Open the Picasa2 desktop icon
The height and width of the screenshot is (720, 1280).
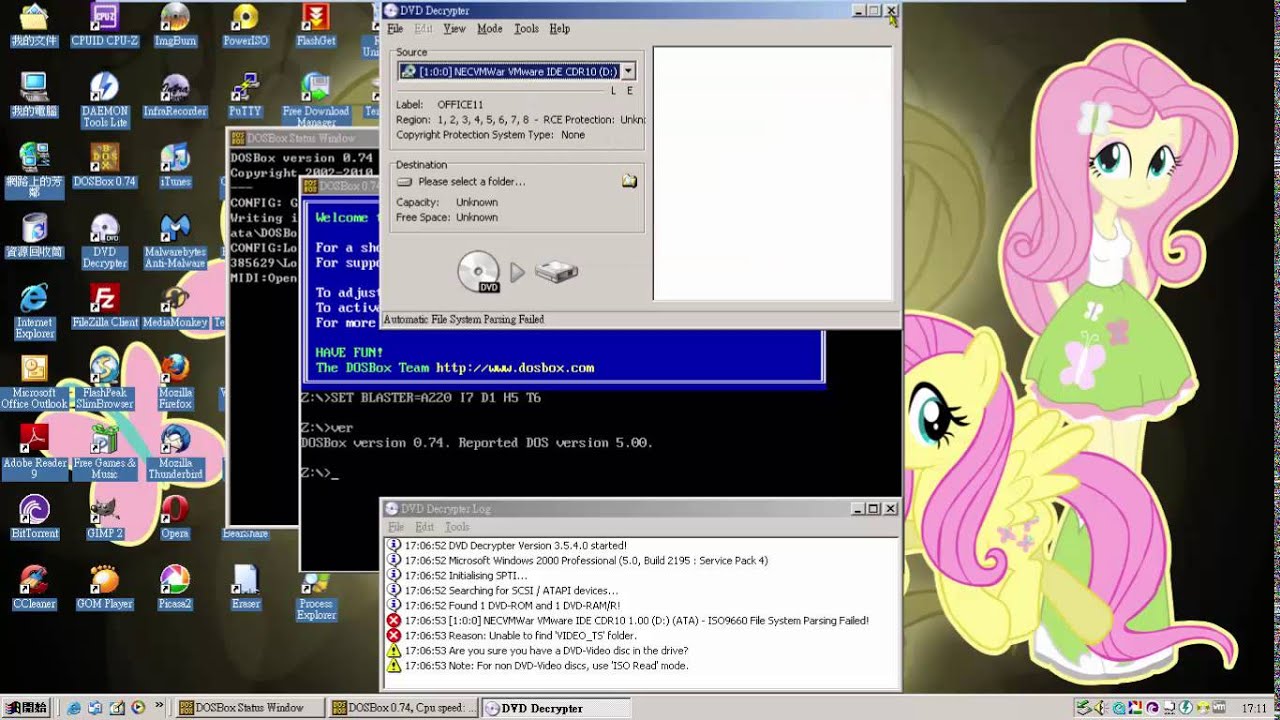coord(175,588)
